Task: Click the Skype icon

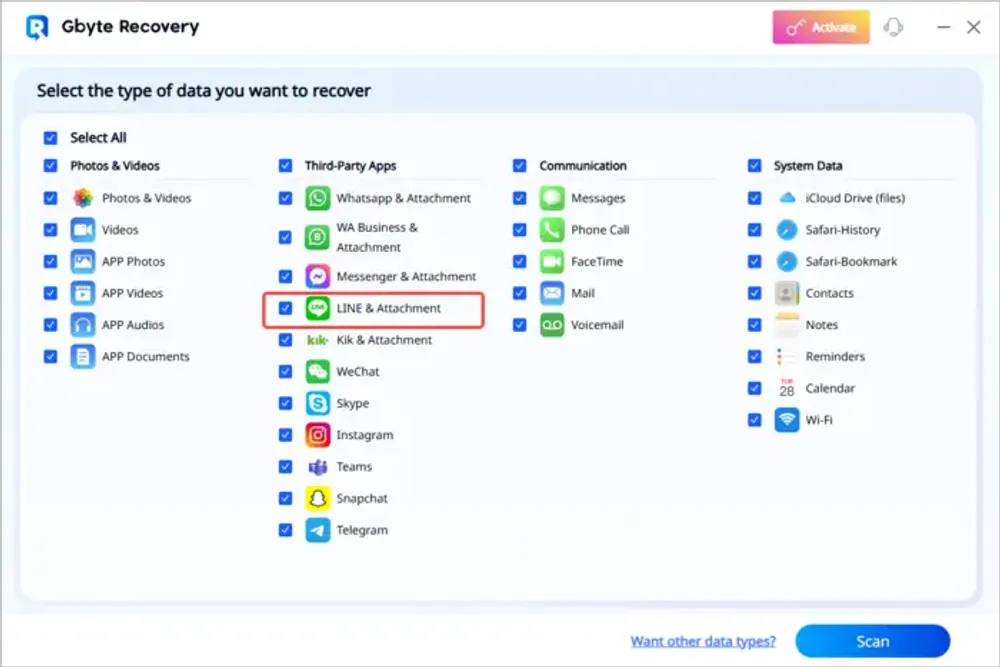Action: 318,404
